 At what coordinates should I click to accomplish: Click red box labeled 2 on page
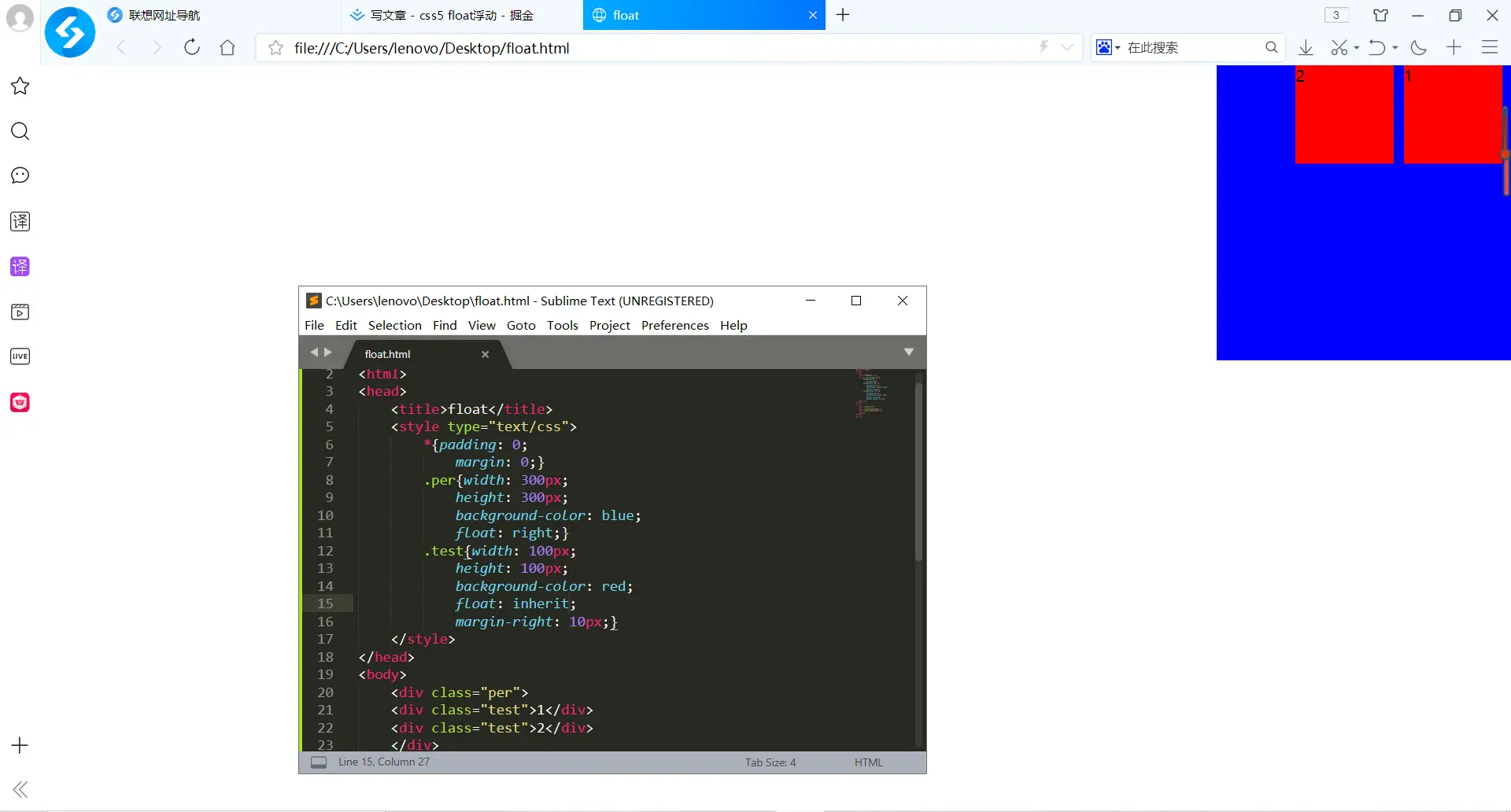(1344, 115)
